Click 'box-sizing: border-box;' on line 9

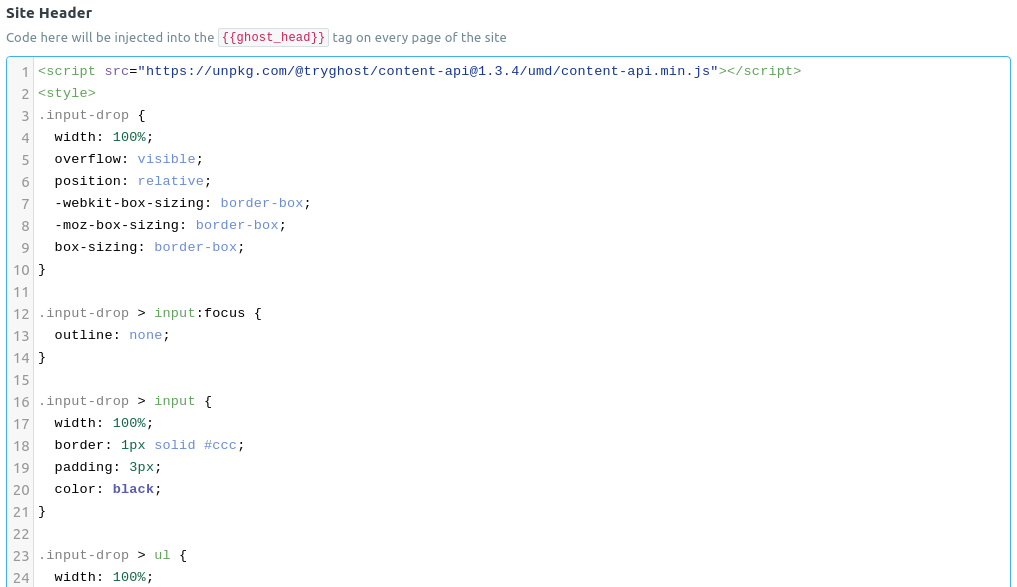pos(149,248)
